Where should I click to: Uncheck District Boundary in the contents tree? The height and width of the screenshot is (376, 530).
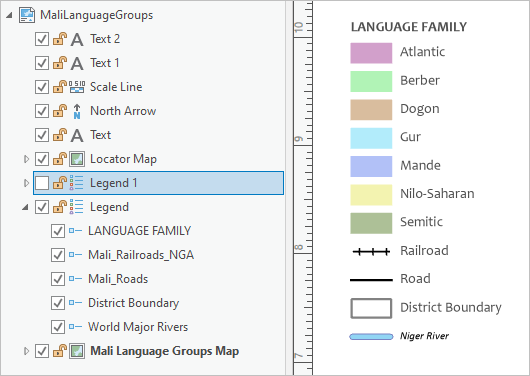click(x=58, y=303)
